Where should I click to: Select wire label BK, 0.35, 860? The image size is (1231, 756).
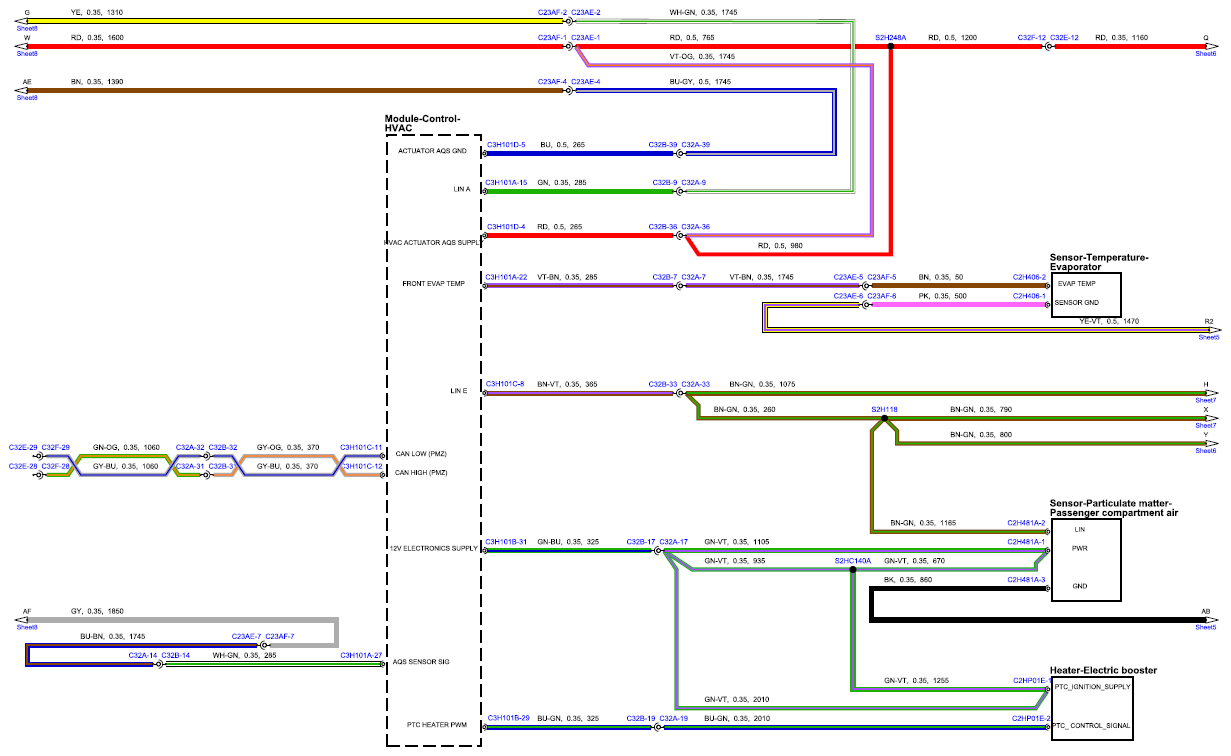(908, 579)
